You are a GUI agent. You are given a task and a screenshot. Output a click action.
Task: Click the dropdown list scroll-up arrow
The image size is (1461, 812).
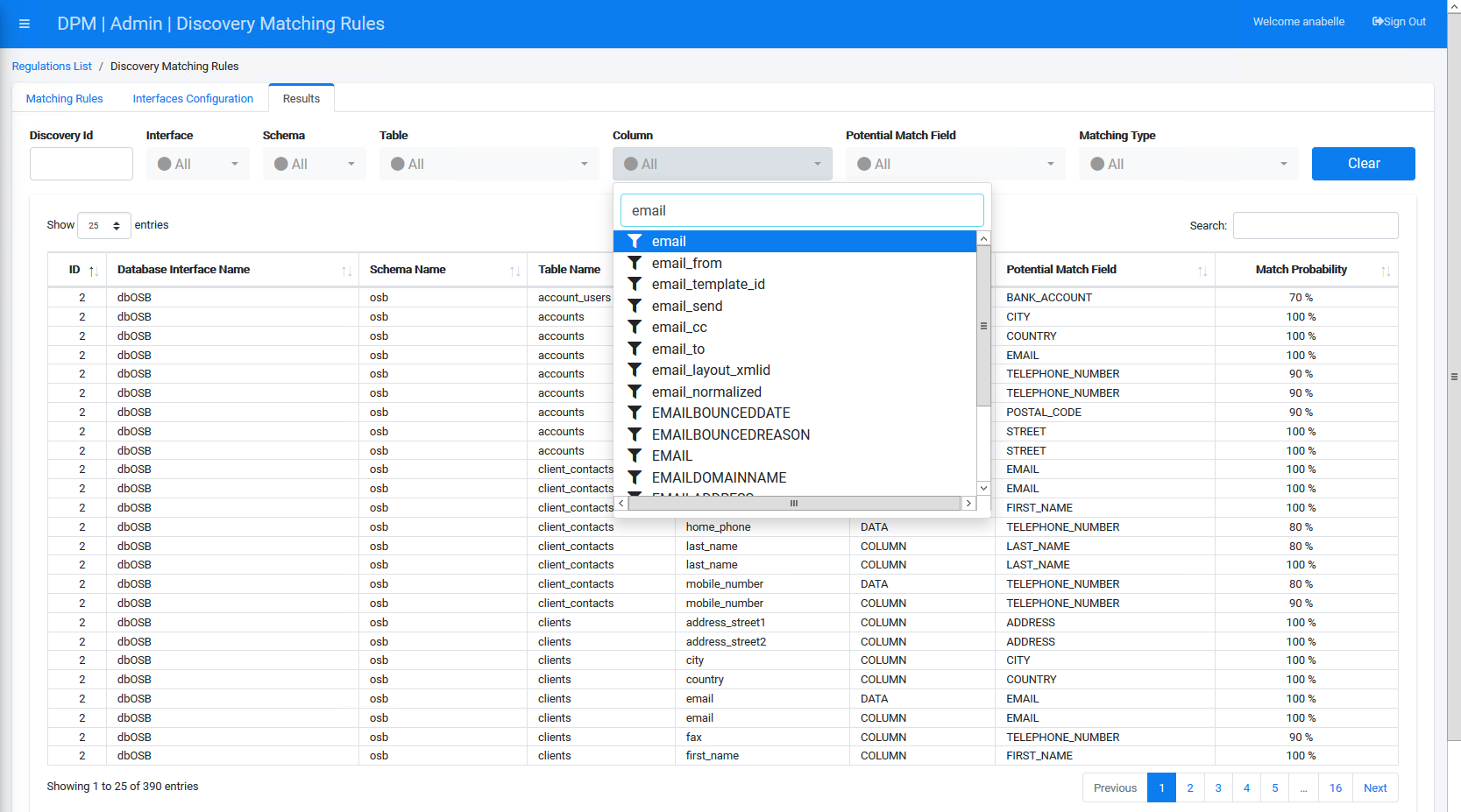pyautogui.click(x=983, y=238)
